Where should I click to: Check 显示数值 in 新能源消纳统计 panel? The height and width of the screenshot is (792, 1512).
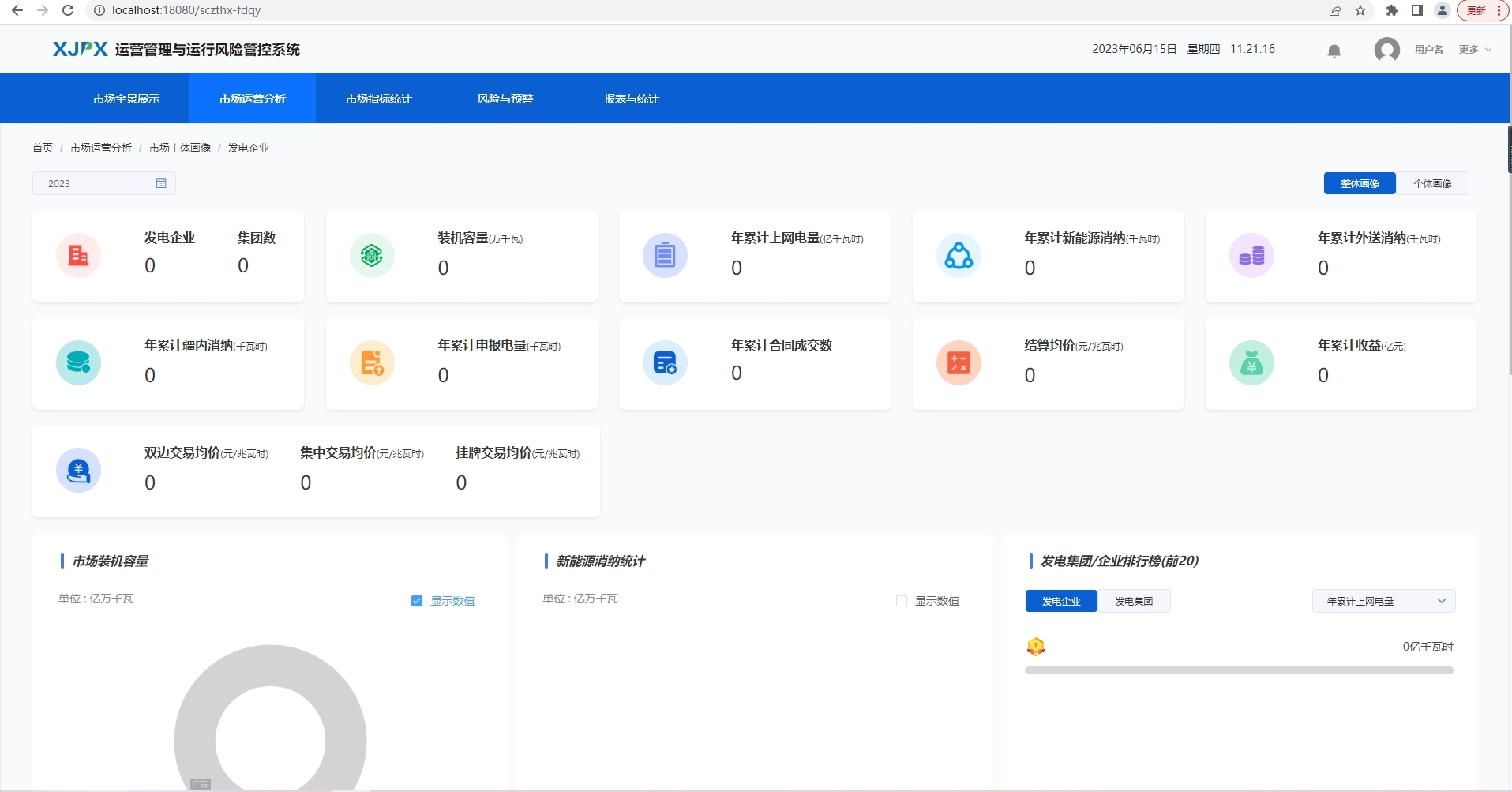[x=902, y=601]
